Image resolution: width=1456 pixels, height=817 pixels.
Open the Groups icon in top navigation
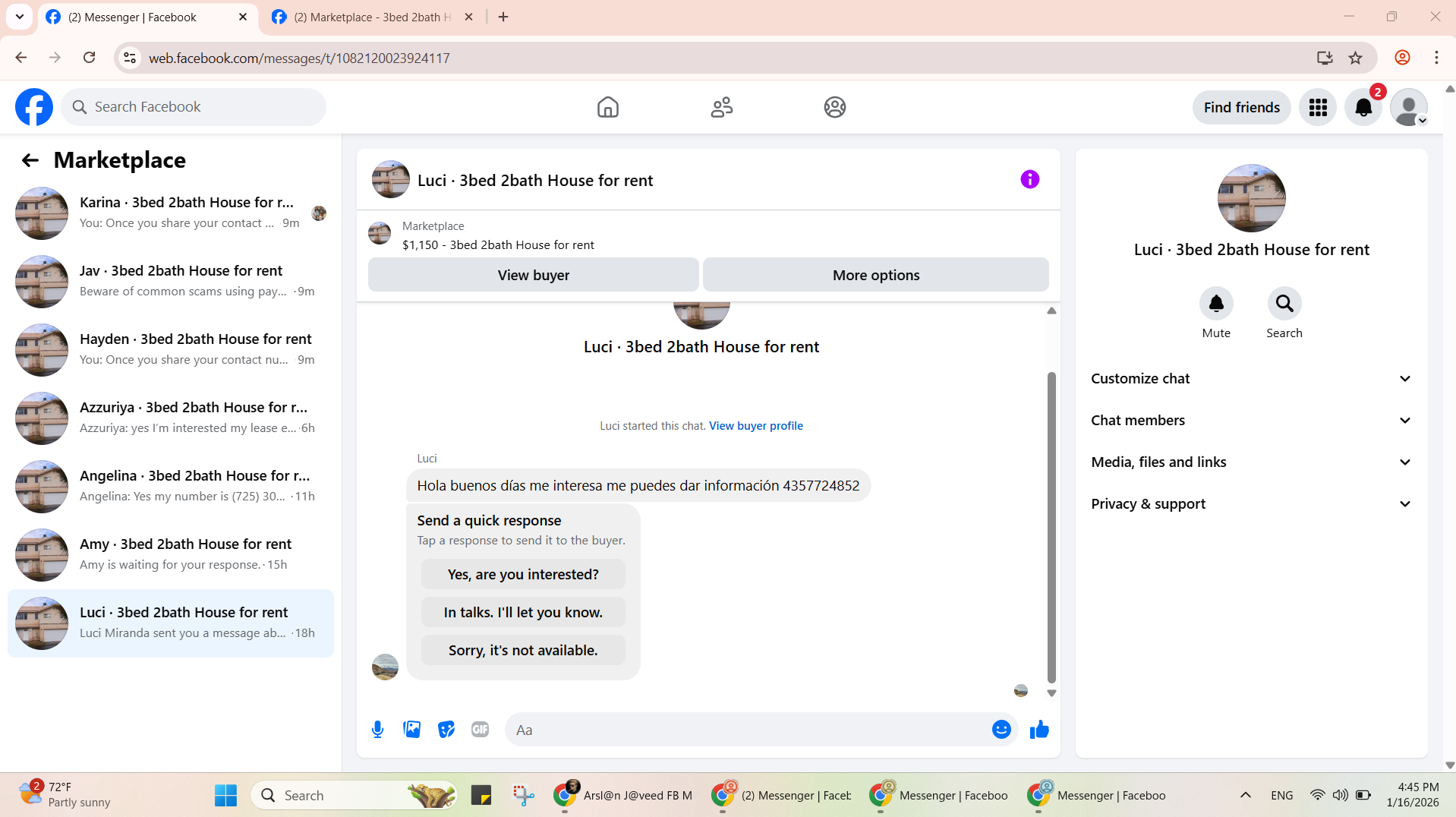[835, 107]
